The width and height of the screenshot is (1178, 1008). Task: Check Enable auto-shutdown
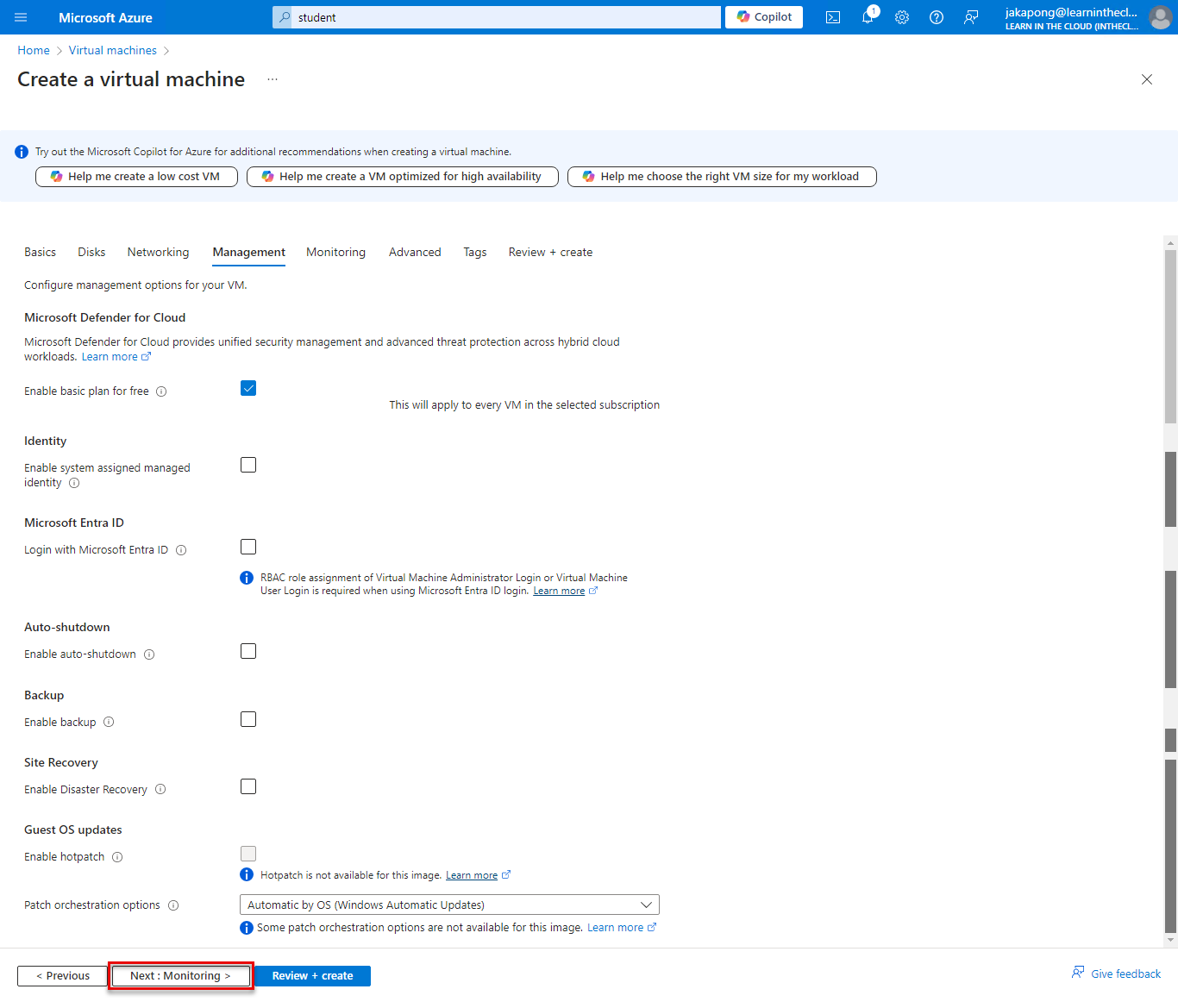248,651
